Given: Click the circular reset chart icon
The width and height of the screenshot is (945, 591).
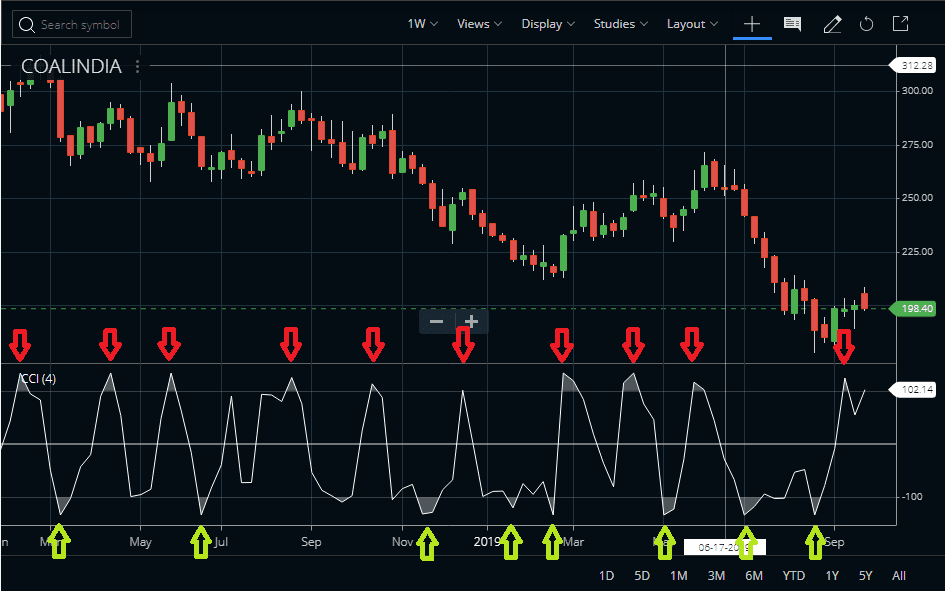Looking at the screenshot, I should [866, 24].
